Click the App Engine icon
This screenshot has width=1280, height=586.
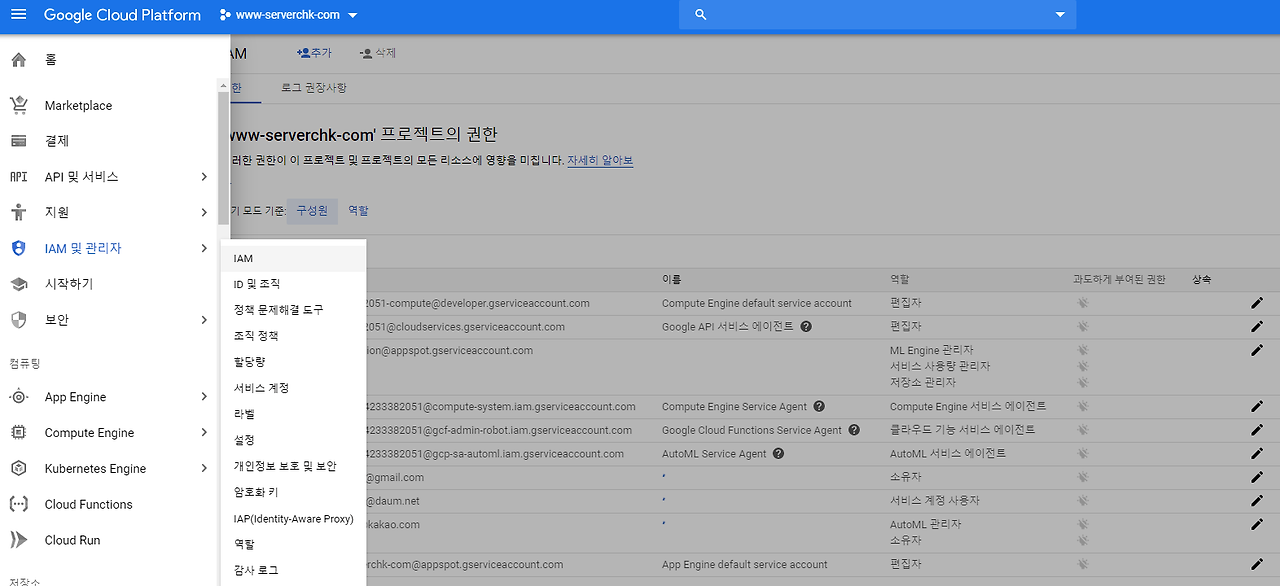pyautogui.click(x=18, y=397)
